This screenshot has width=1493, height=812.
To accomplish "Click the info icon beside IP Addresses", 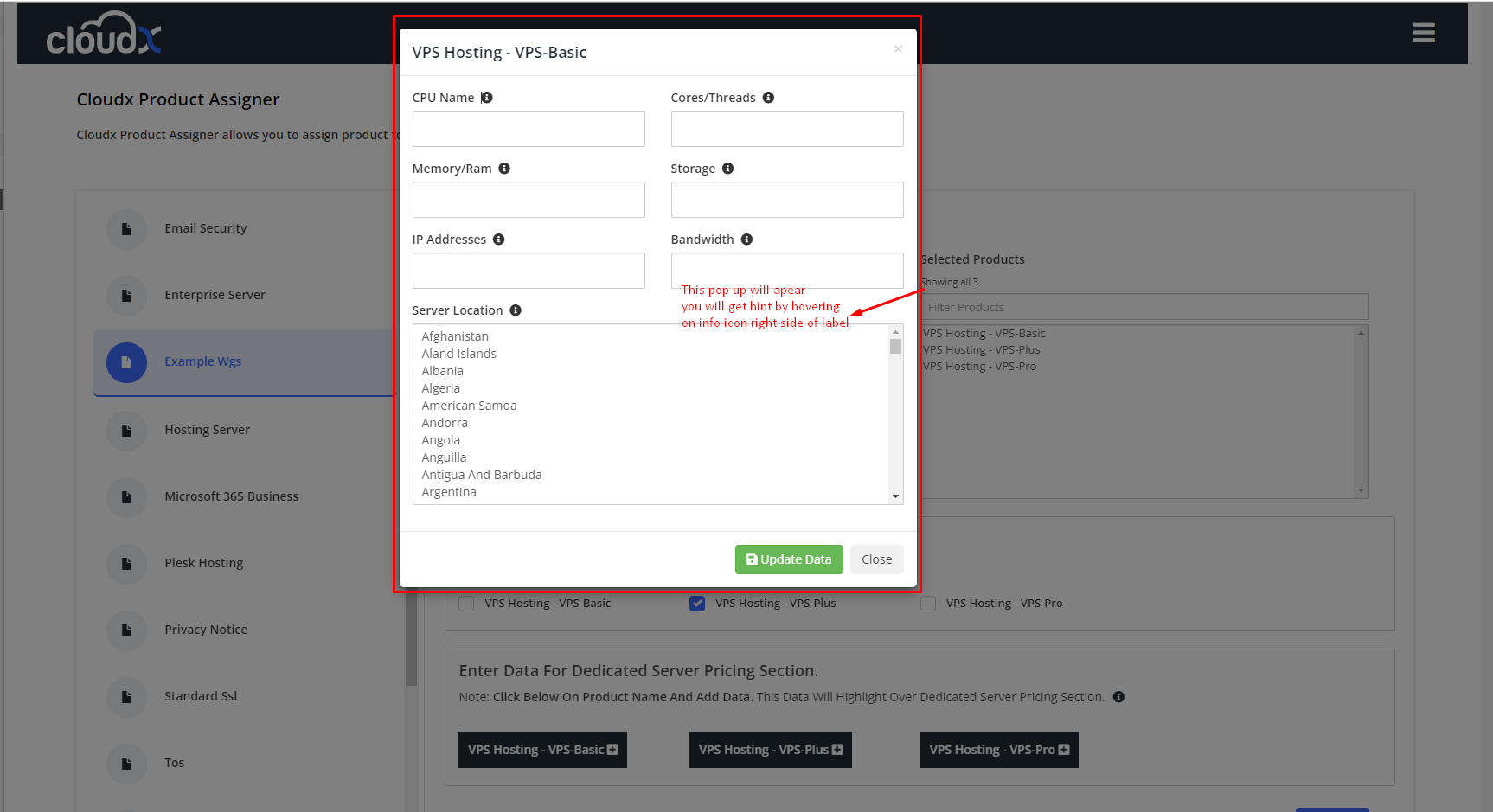I will (498, 240).
